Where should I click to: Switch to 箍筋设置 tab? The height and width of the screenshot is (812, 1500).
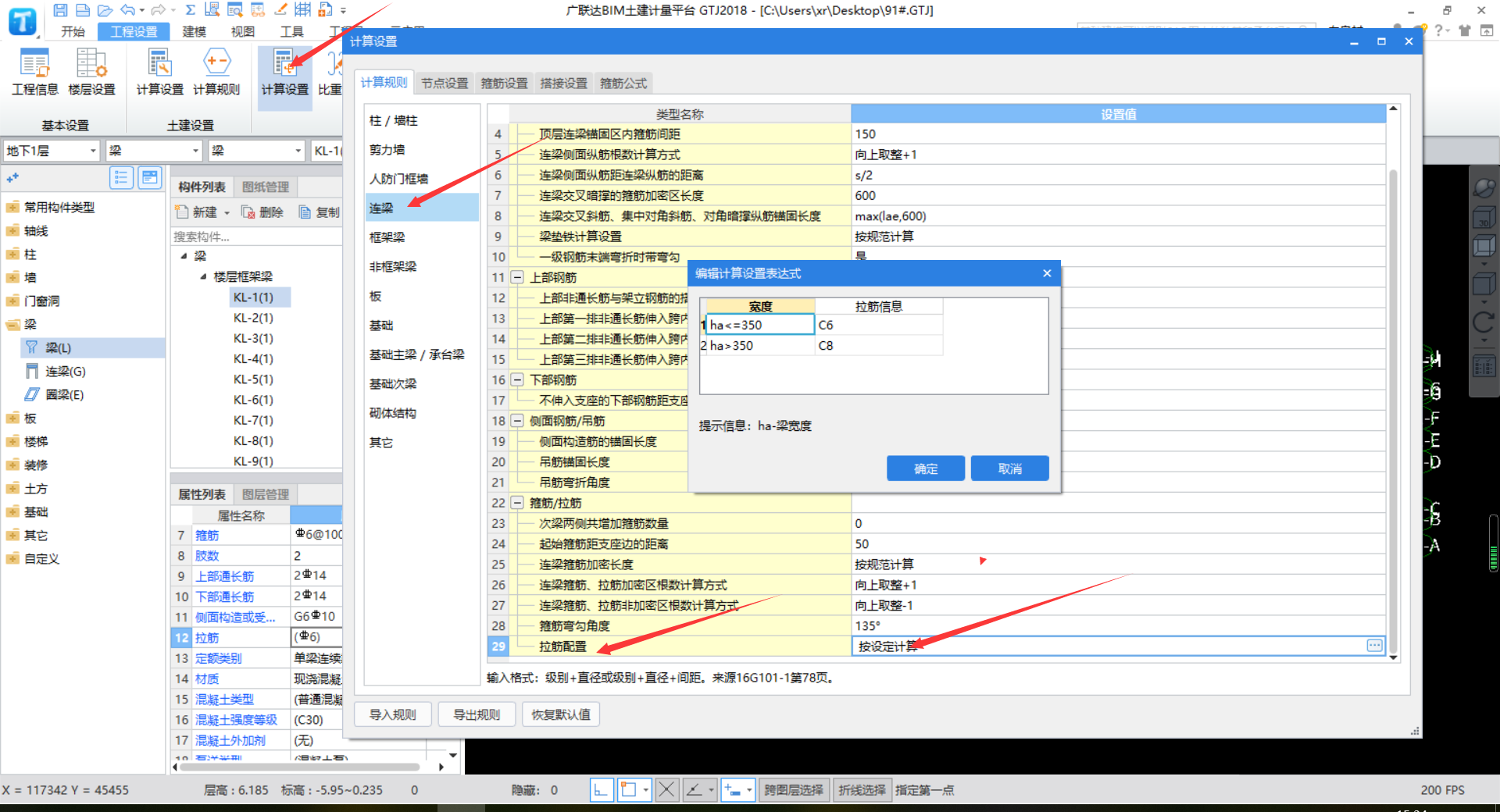coord(504,83)
